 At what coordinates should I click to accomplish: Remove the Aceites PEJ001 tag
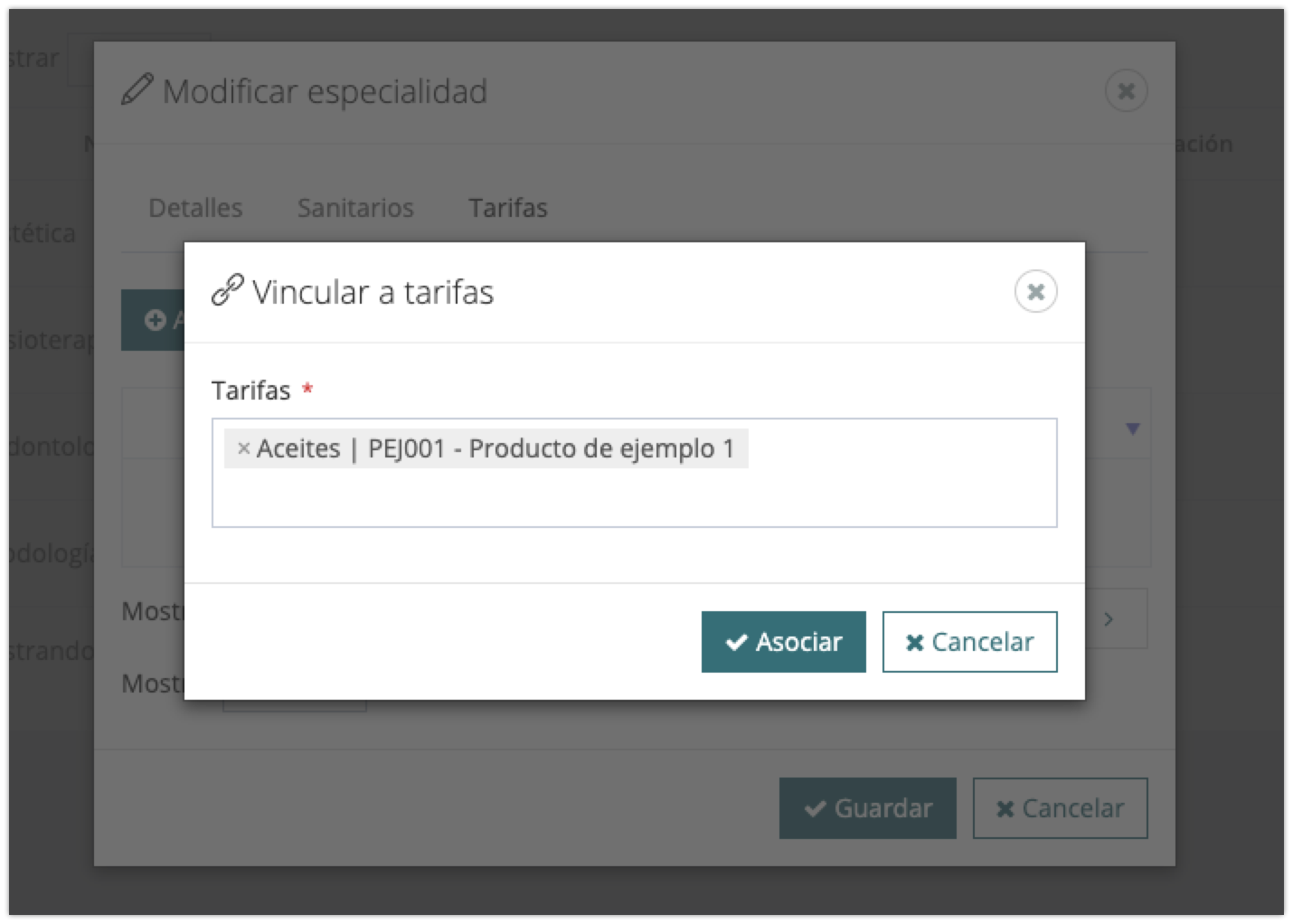coord(243,448)
